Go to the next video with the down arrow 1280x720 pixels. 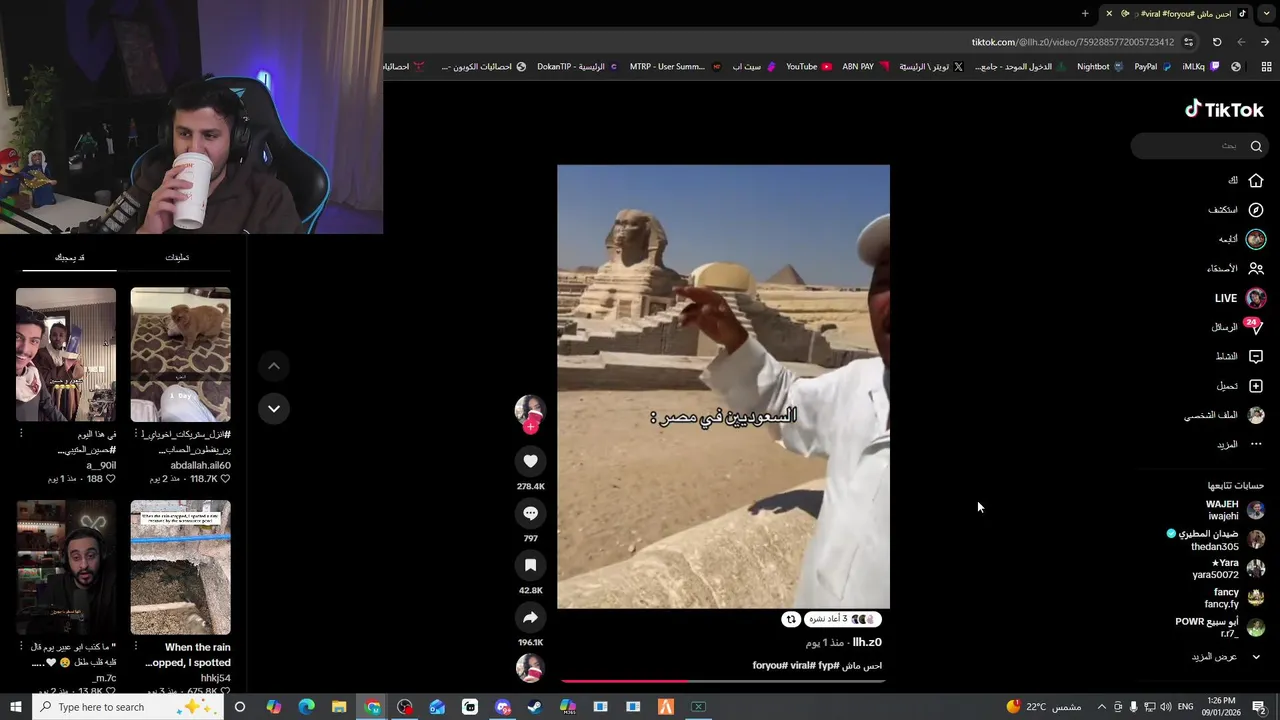[x=273, y=408]
